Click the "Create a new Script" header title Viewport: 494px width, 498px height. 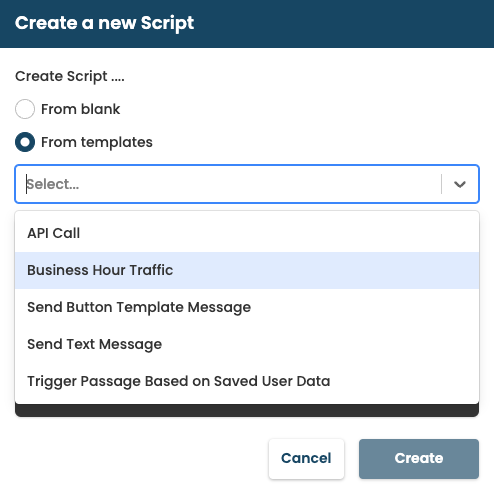click(x=104, y=23)
